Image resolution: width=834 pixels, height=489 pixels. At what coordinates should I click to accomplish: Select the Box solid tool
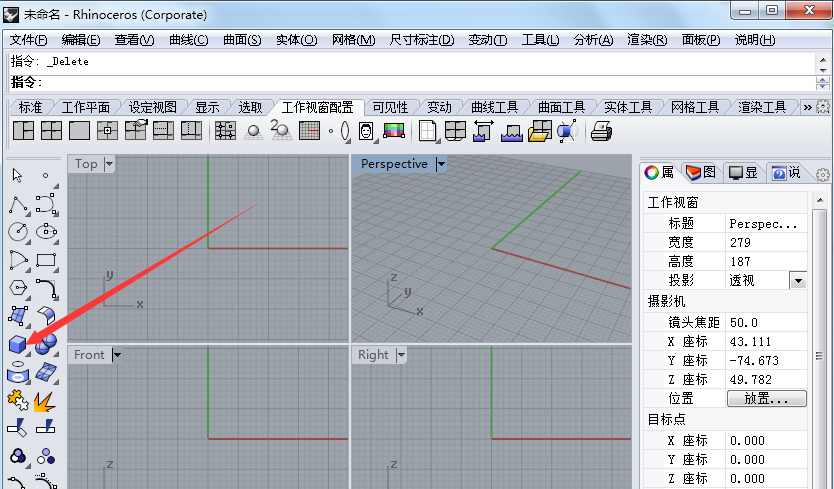[18, 344]
